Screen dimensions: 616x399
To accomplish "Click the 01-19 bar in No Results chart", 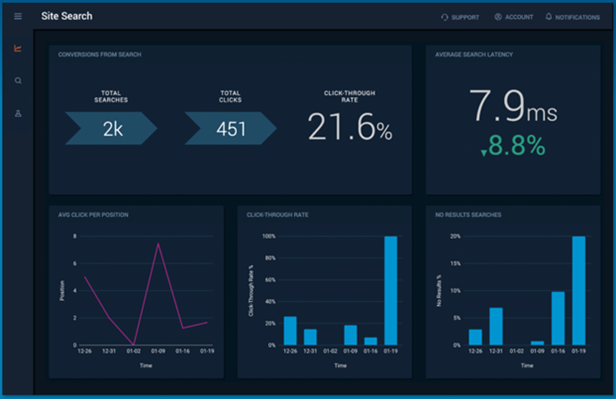I will [579, 291].
